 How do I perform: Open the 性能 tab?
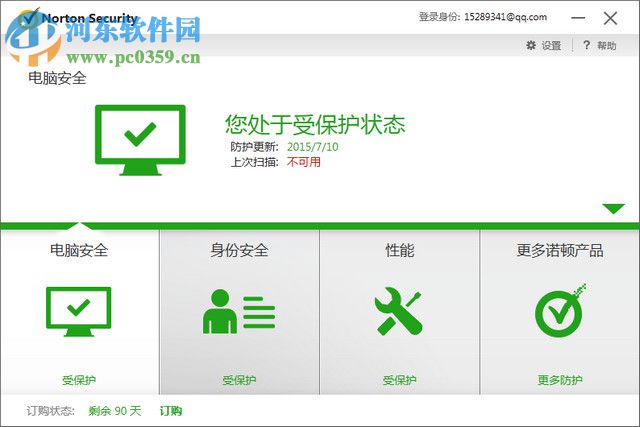coord(400,312)
